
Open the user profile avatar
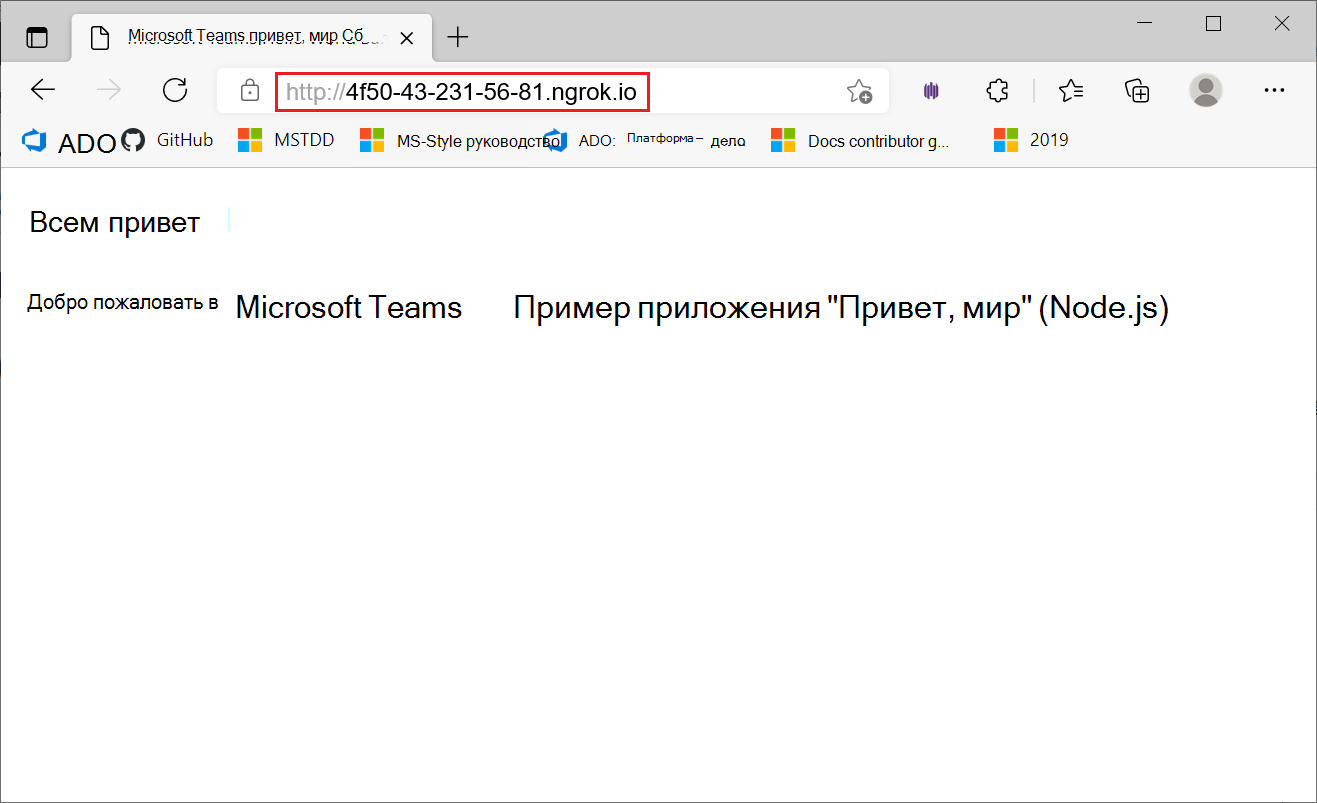(x=1206, y=90)
